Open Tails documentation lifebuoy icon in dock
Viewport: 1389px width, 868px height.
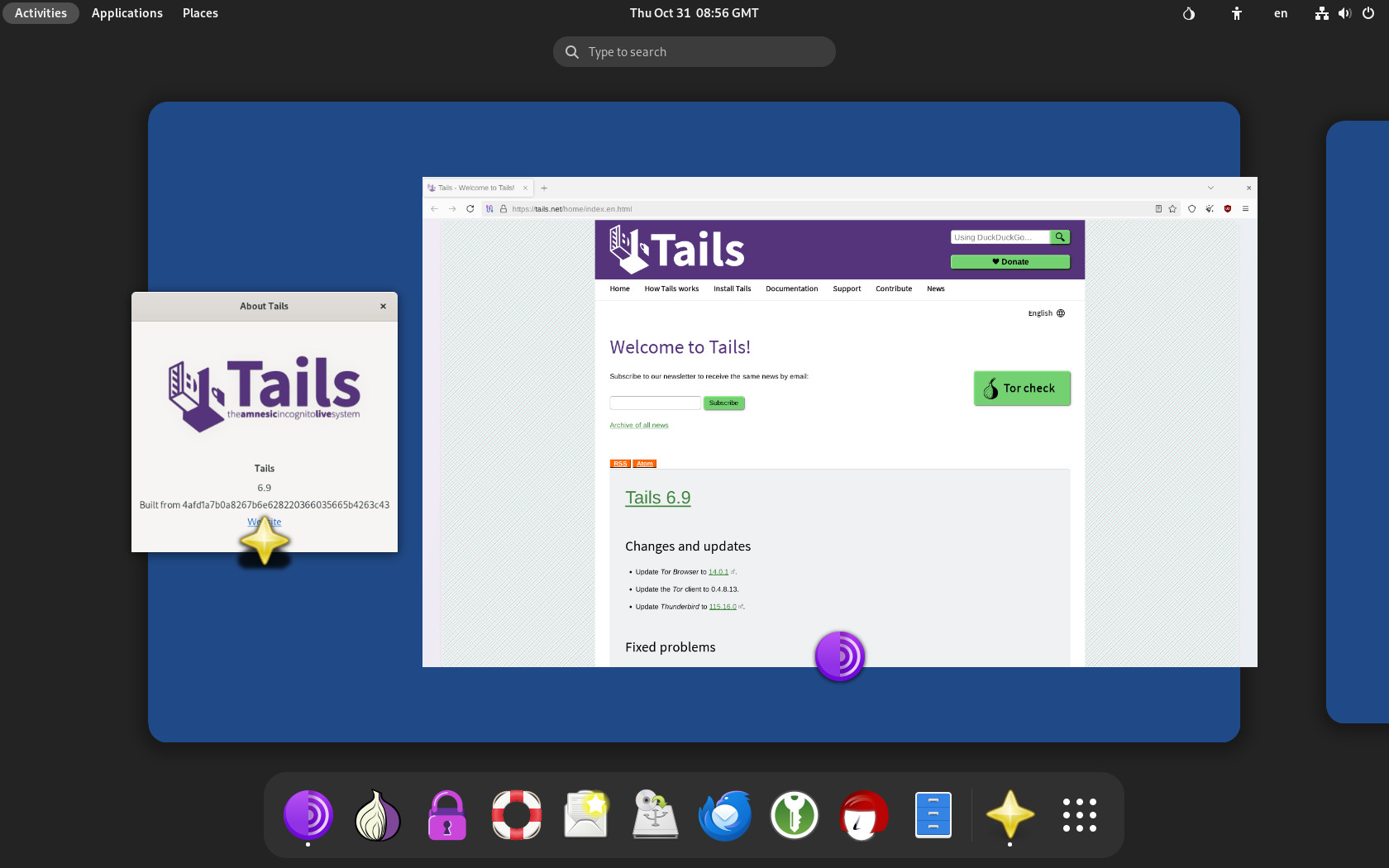517,815
